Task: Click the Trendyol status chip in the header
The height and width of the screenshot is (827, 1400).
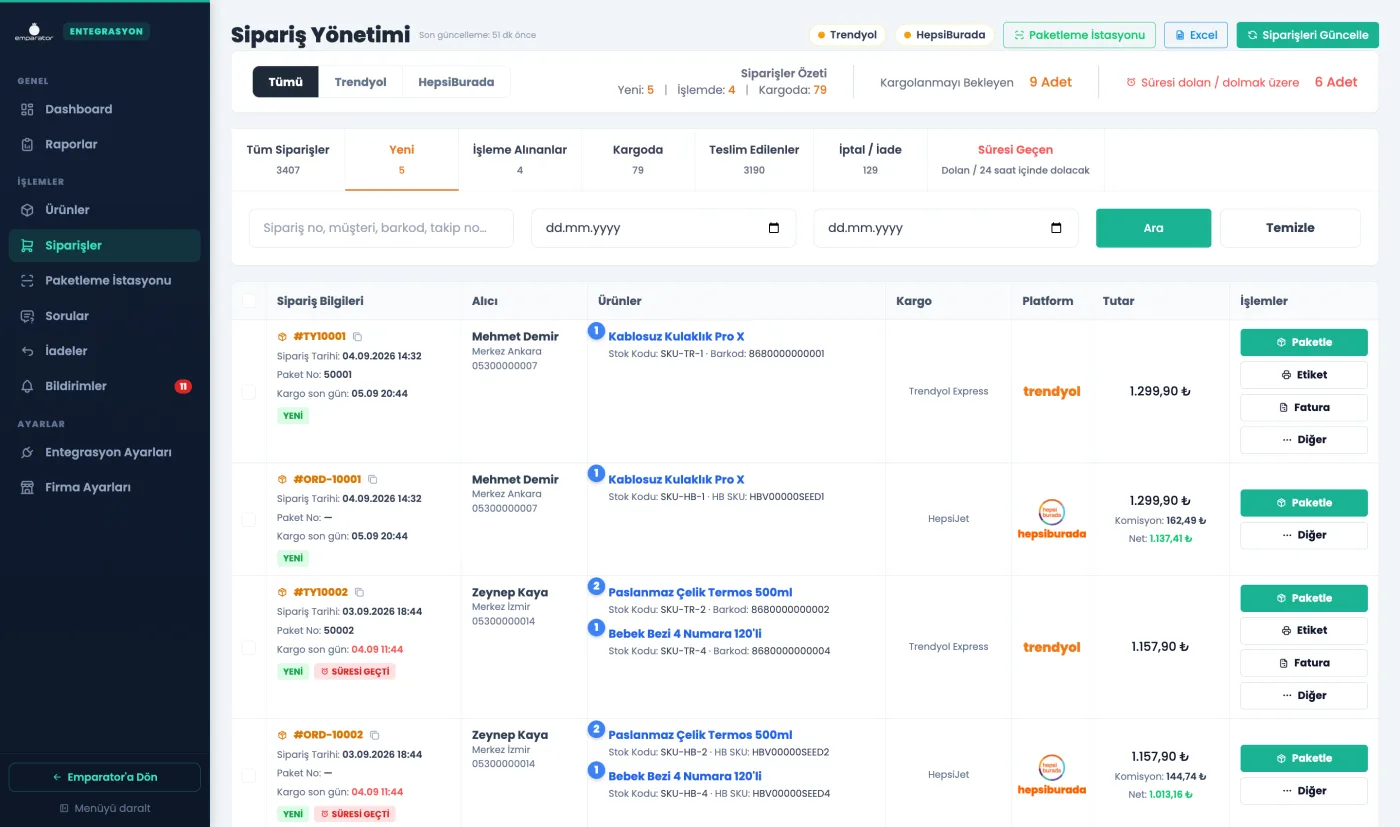Action: pyautogui.click(x=847, y=35)
